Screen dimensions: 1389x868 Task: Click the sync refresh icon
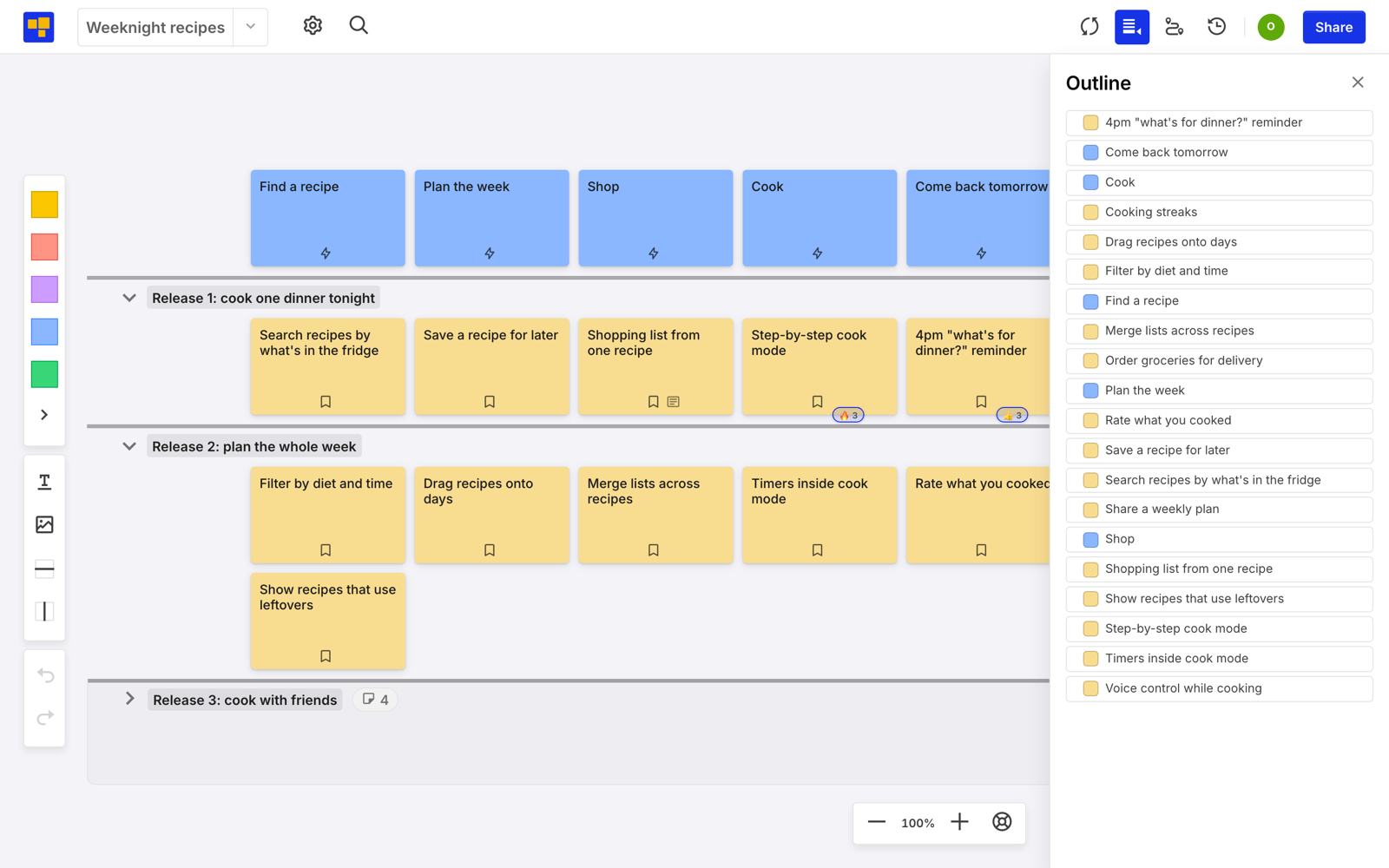pos(1089,27)
